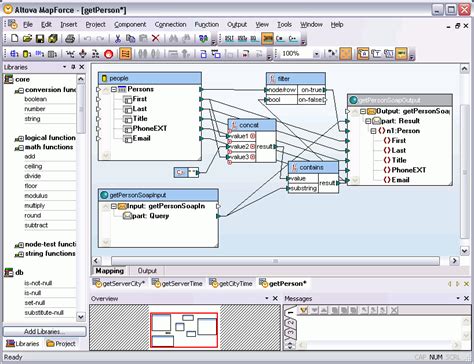Click the Cut scissors icon
This screenshot has height=364, width=474.
click(117, 39)
